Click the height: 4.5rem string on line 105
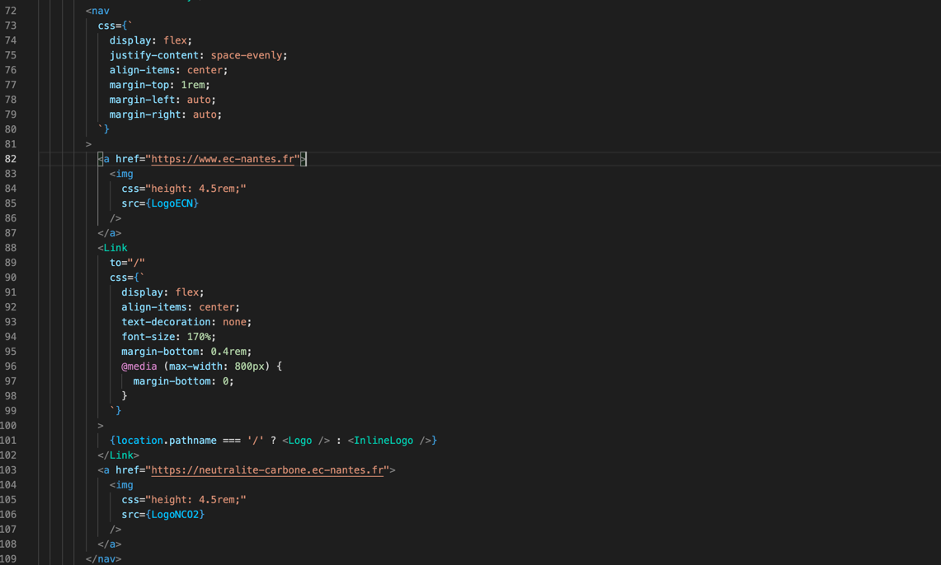The width and height of the screenshot is (941, 566). [195, 499]
